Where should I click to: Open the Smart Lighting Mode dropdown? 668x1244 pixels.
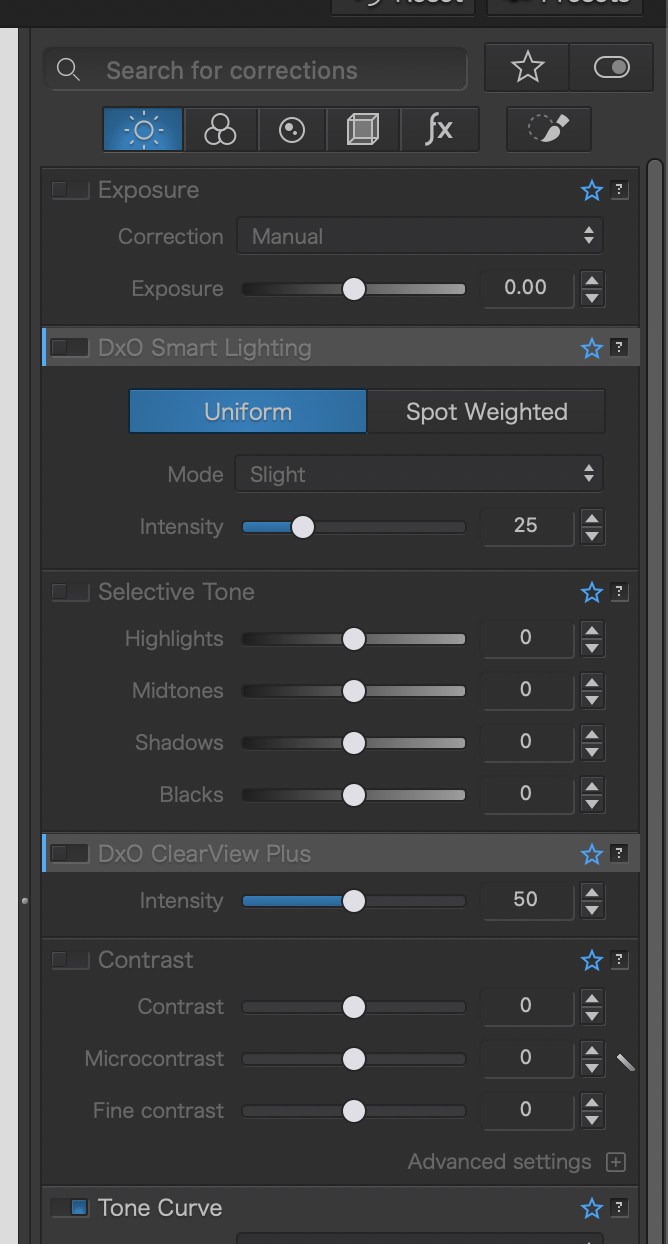click(x=420, y=474)
